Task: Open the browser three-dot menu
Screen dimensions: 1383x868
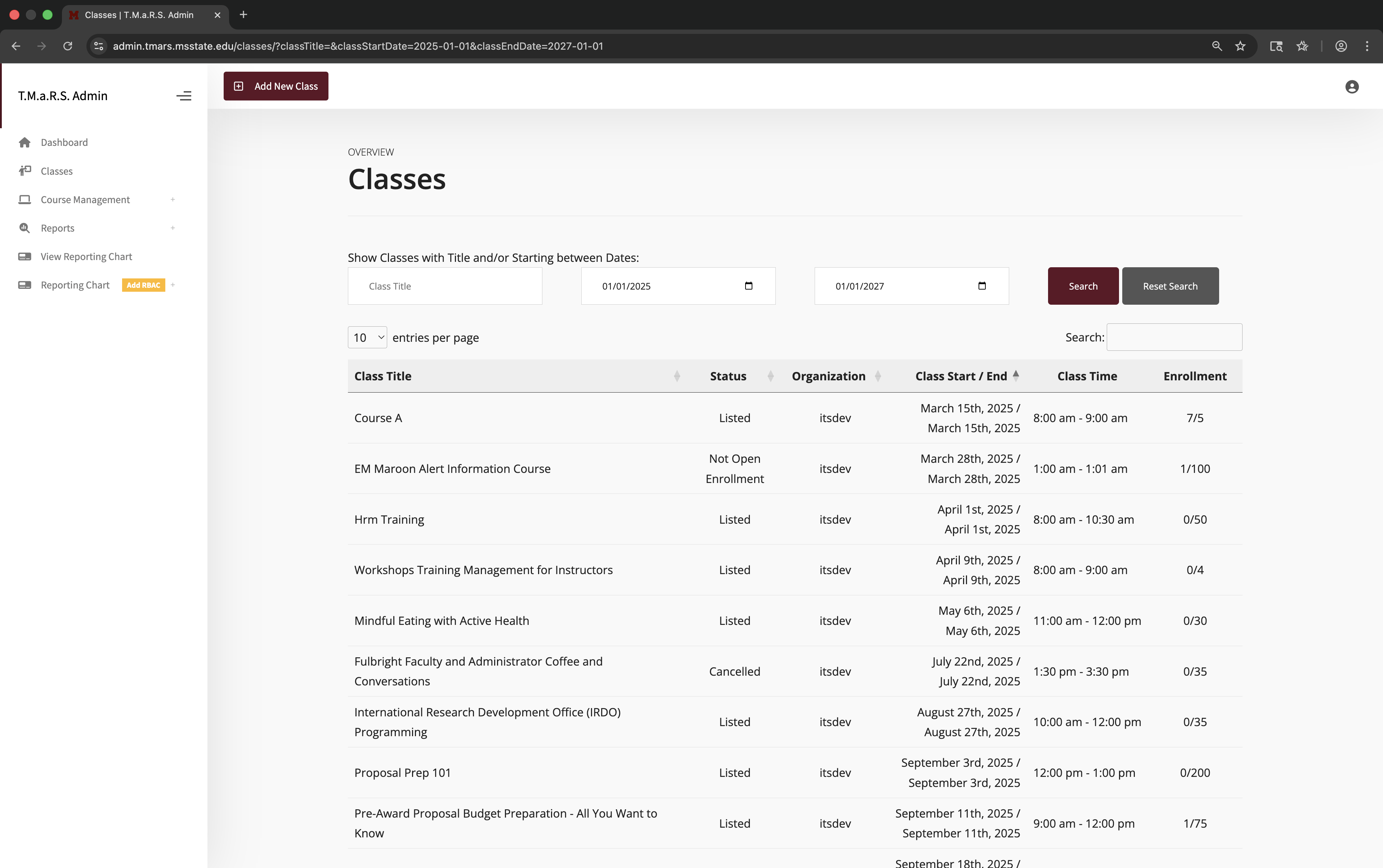Action: pyautogui.click(x=1368, y=46)
